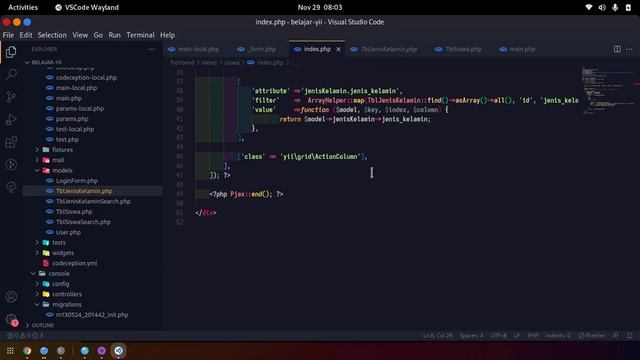Collapse the migrations folder
This screenshot has height=360, width=640.
click(93, 304)
